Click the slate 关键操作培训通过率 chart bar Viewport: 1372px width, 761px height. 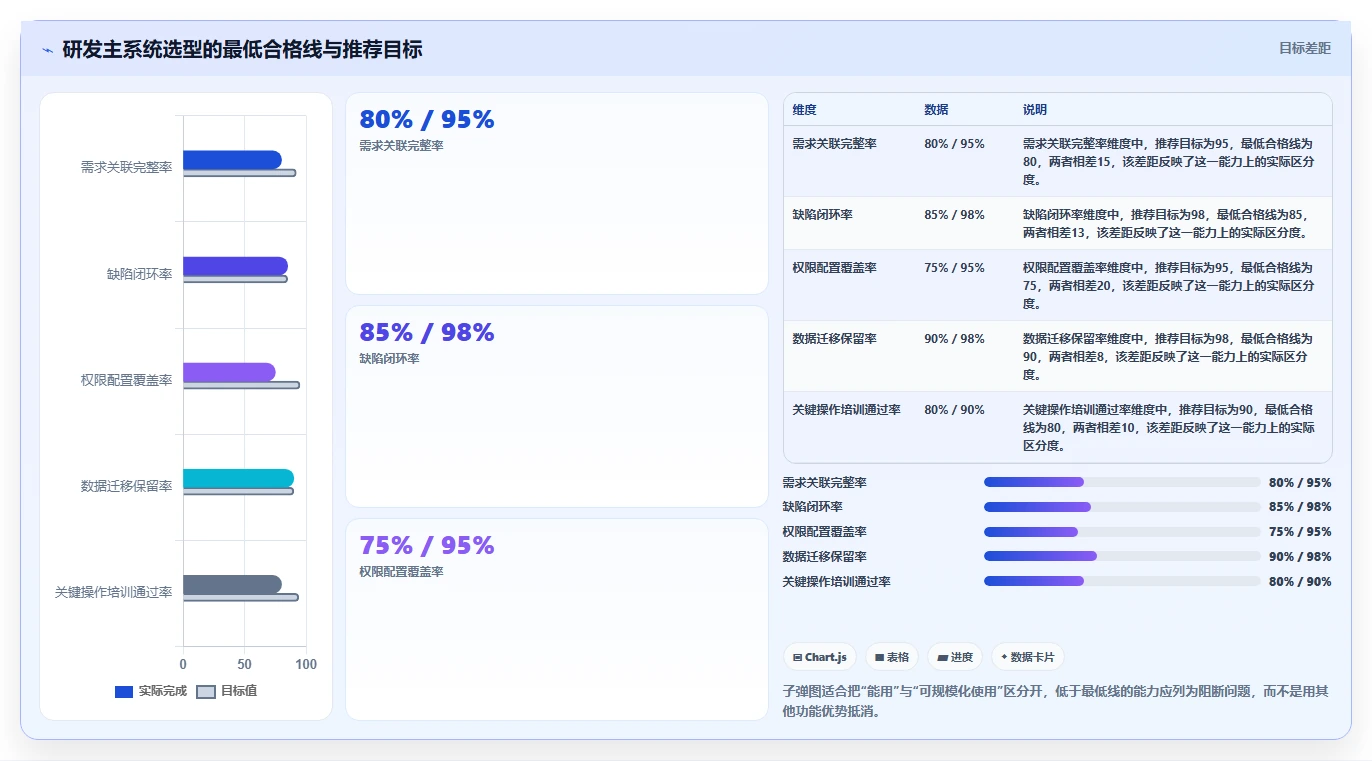[232, 585]
